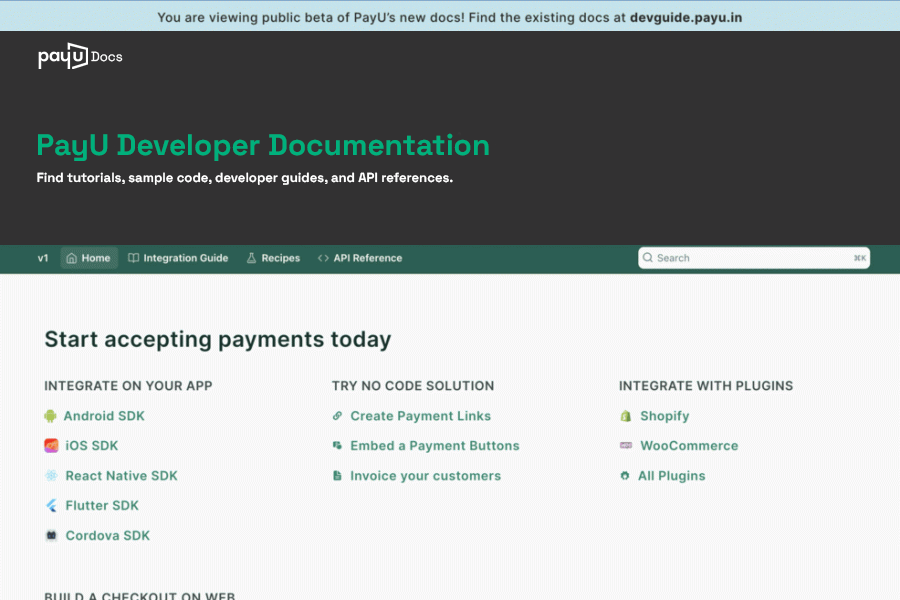This screenshot has height=600, width=900.
Task: Open the devguide.payu.in link in banner
Action: tap(685, 17)
